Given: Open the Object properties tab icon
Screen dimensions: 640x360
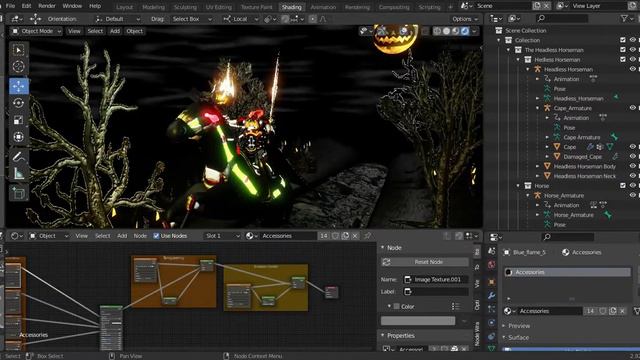Looking at the screenshot, I should [491, 282].
